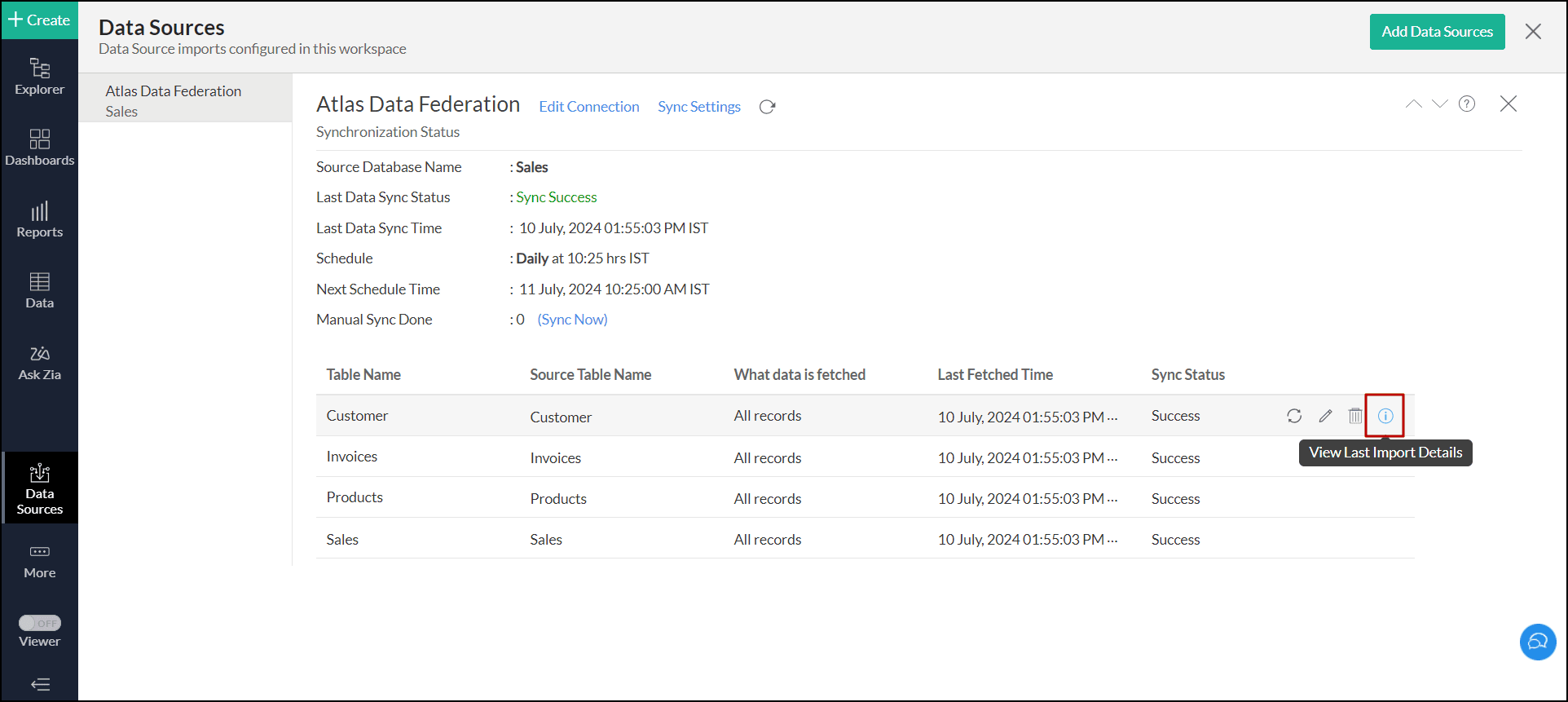
Task: Click the Sync Now link
Action: 572,320
